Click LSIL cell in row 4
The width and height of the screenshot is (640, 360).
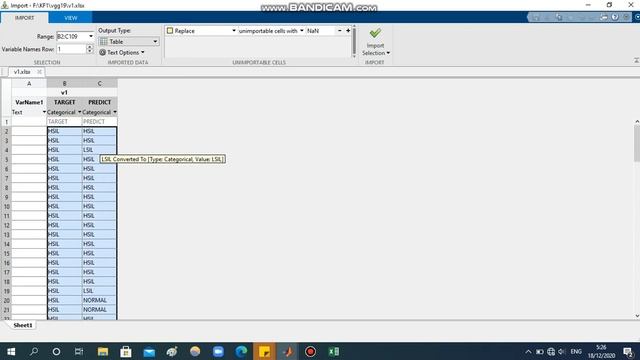click(x=99, y=150)
